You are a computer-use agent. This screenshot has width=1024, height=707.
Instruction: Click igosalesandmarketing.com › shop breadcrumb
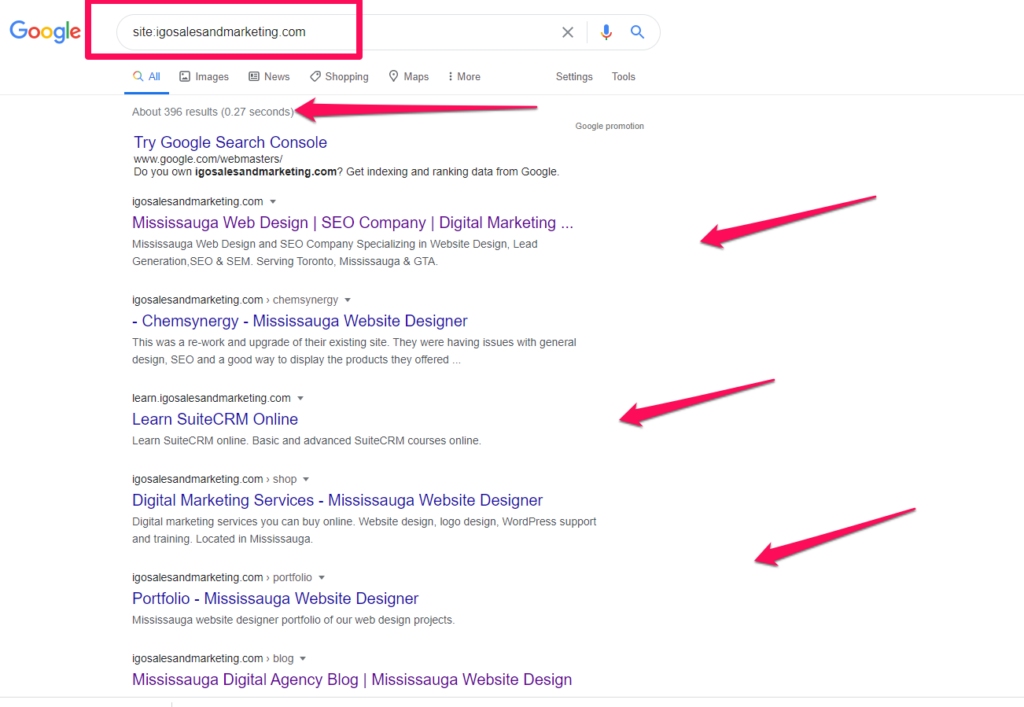pyautogui.click(x=214, y=479)
